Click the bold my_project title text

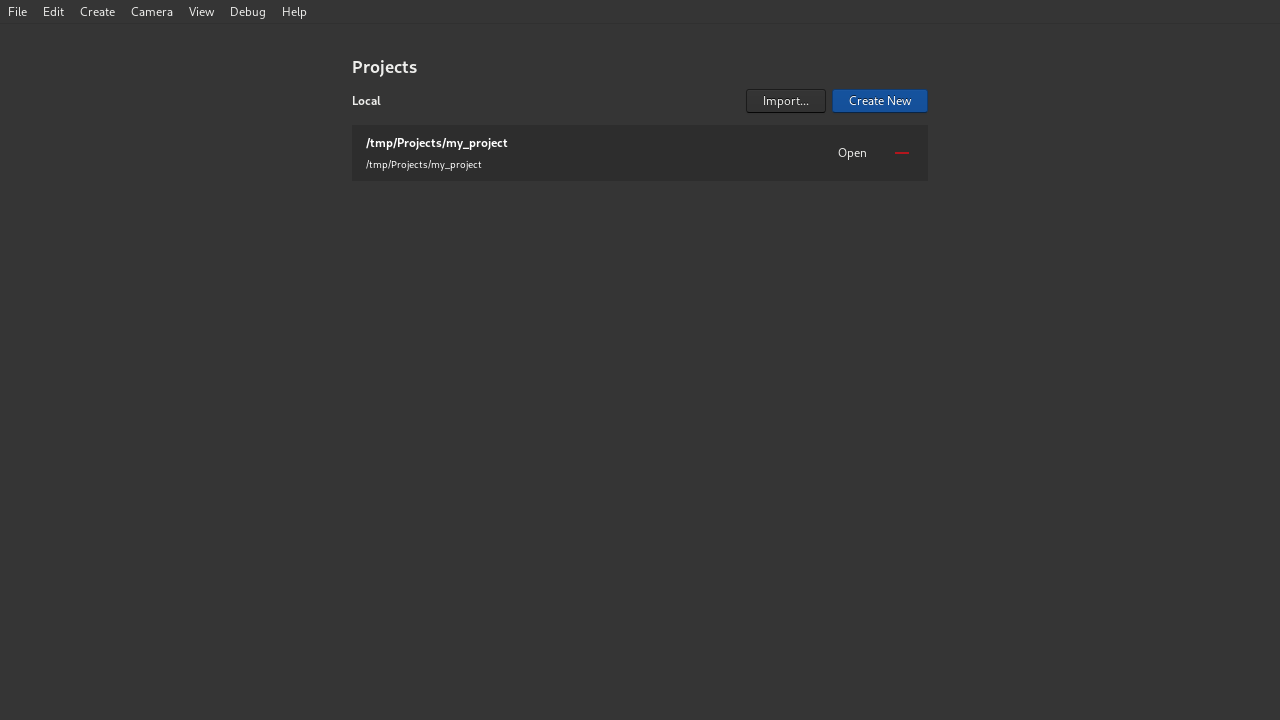[437, 143]
